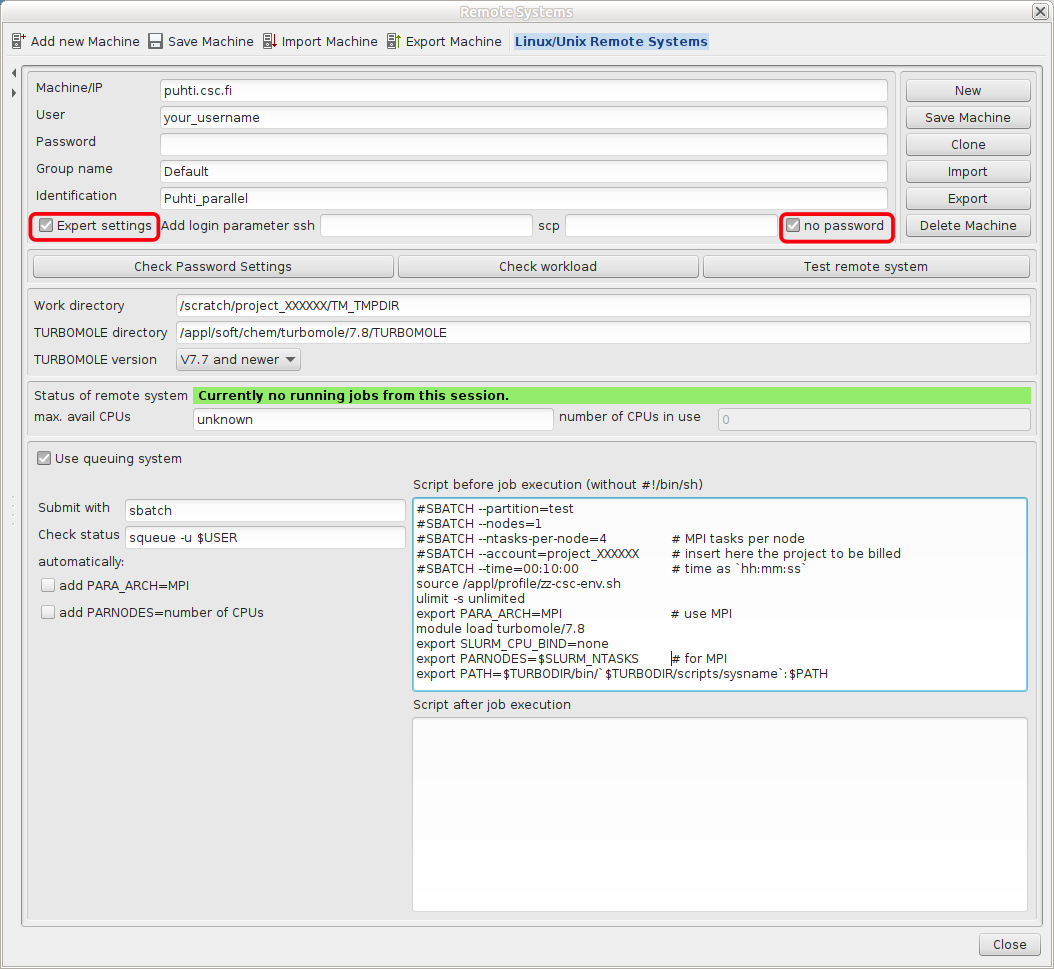
Task: Click the Script after job execution area
Action: tap(719, 814)
